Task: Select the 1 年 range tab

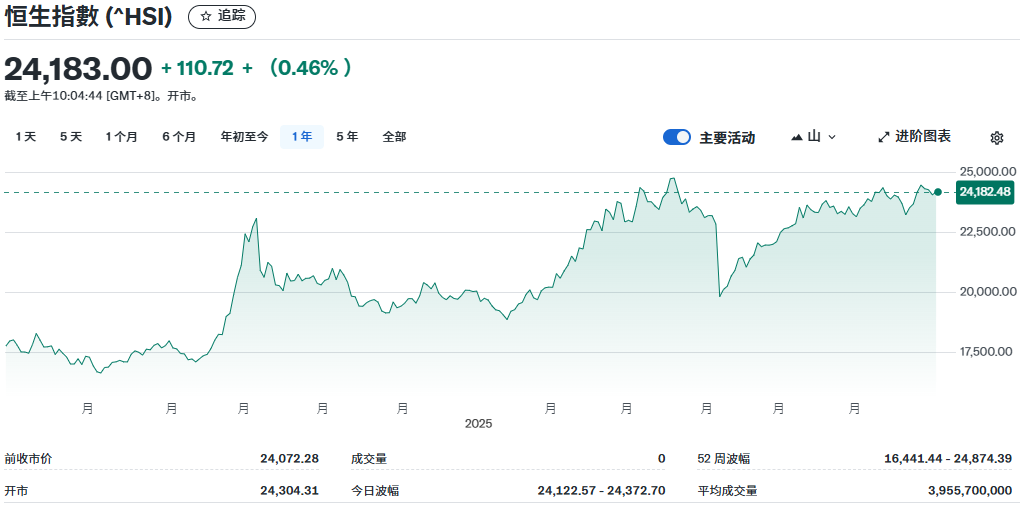Action: tap(302, 137)
